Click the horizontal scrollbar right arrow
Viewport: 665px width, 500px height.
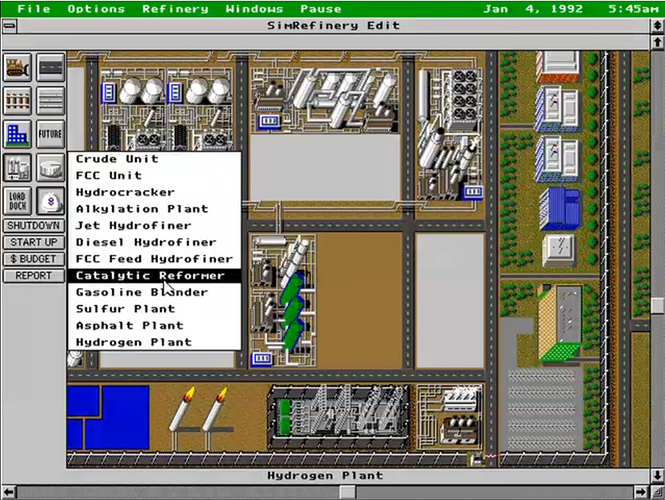click(x=640, y=492)
